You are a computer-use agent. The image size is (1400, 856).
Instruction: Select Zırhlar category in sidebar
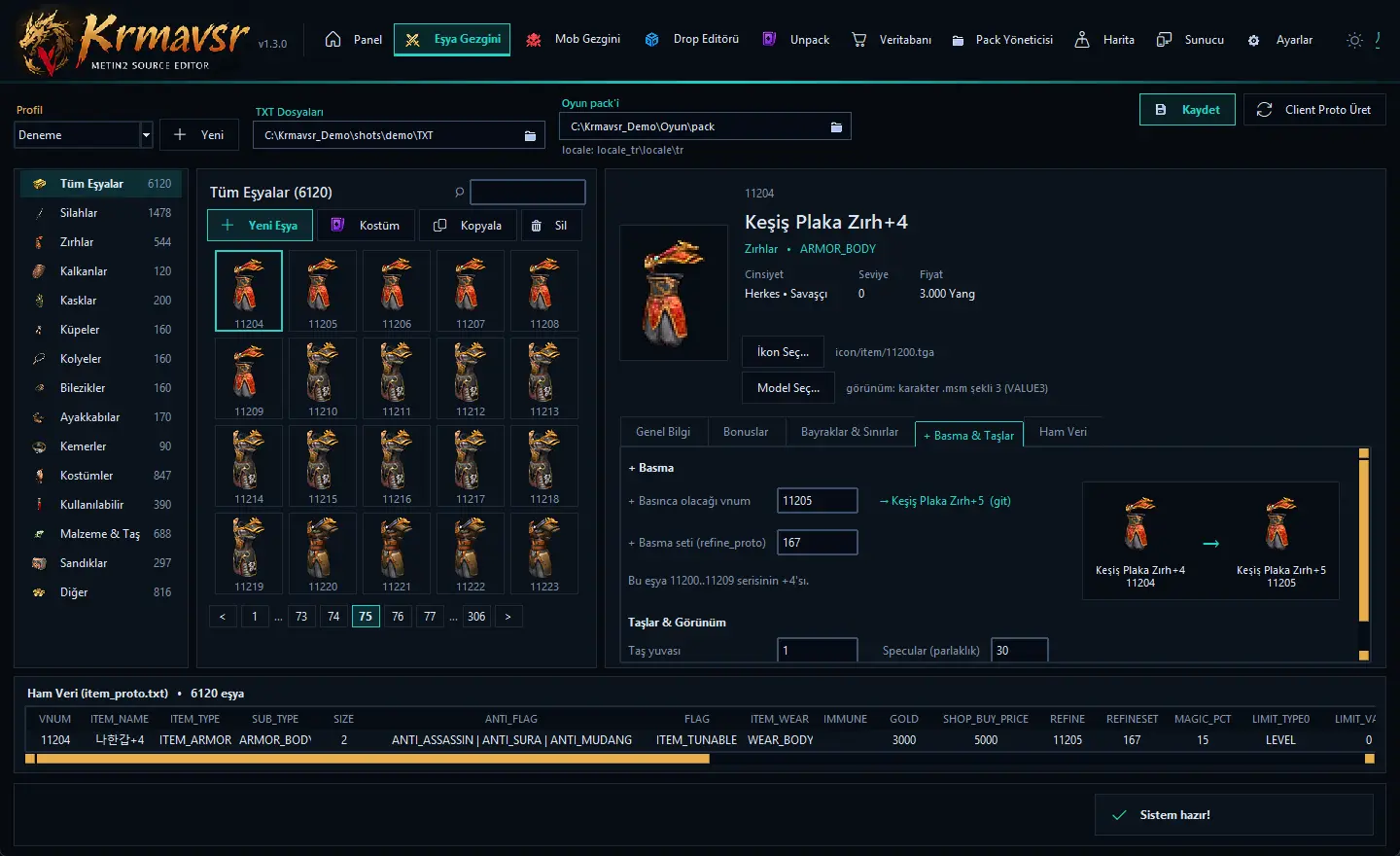101,242
